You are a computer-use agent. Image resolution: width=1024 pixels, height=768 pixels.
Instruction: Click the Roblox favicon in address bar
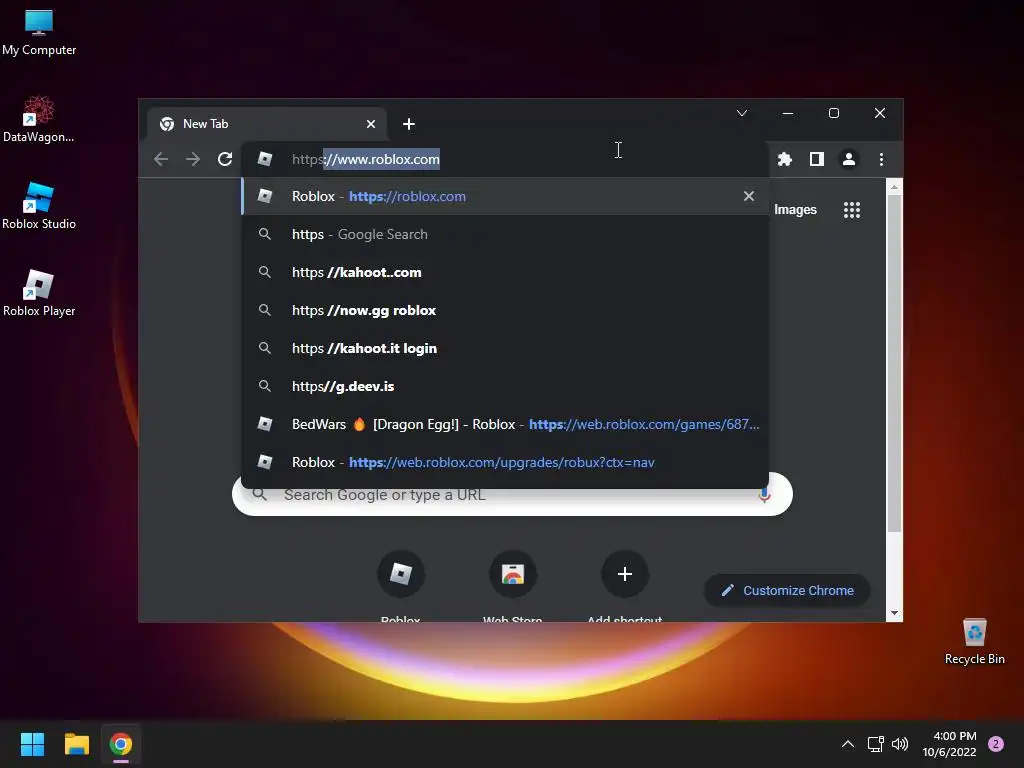coord(264,159)
